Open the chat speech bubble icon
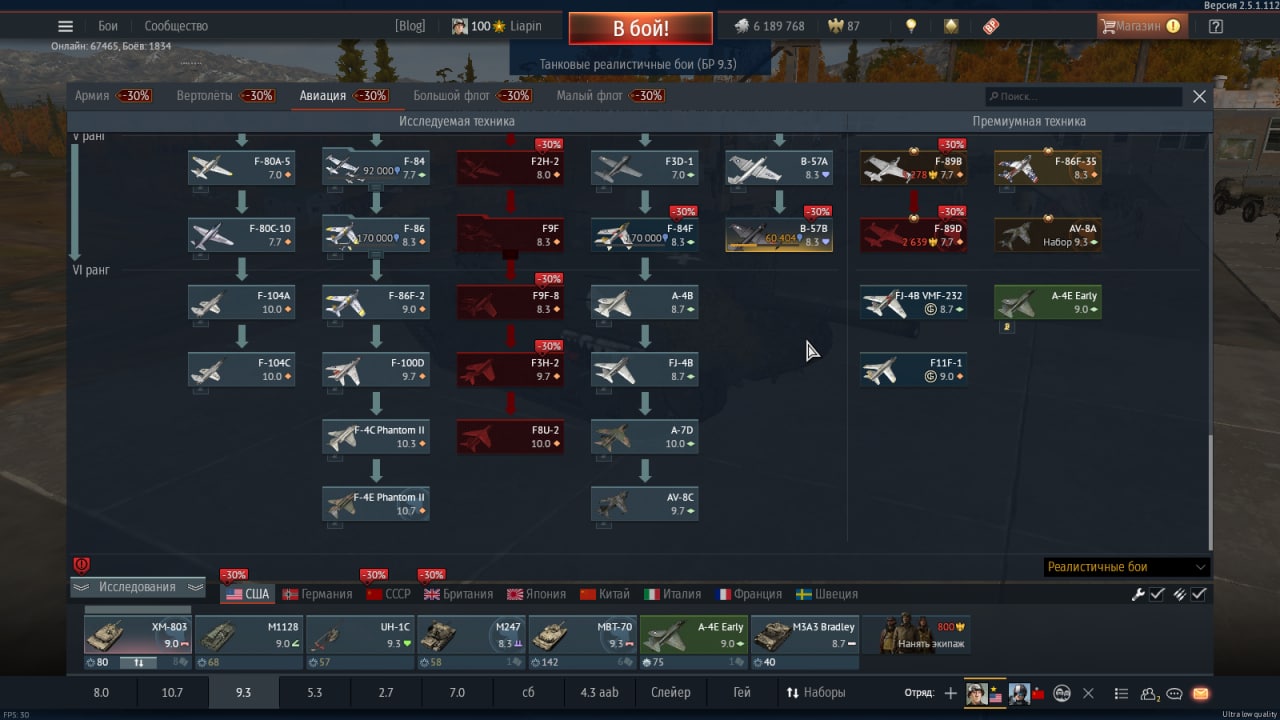Screen dimensions: 1280x720 pyautogui.click(x=1175, y=693)
